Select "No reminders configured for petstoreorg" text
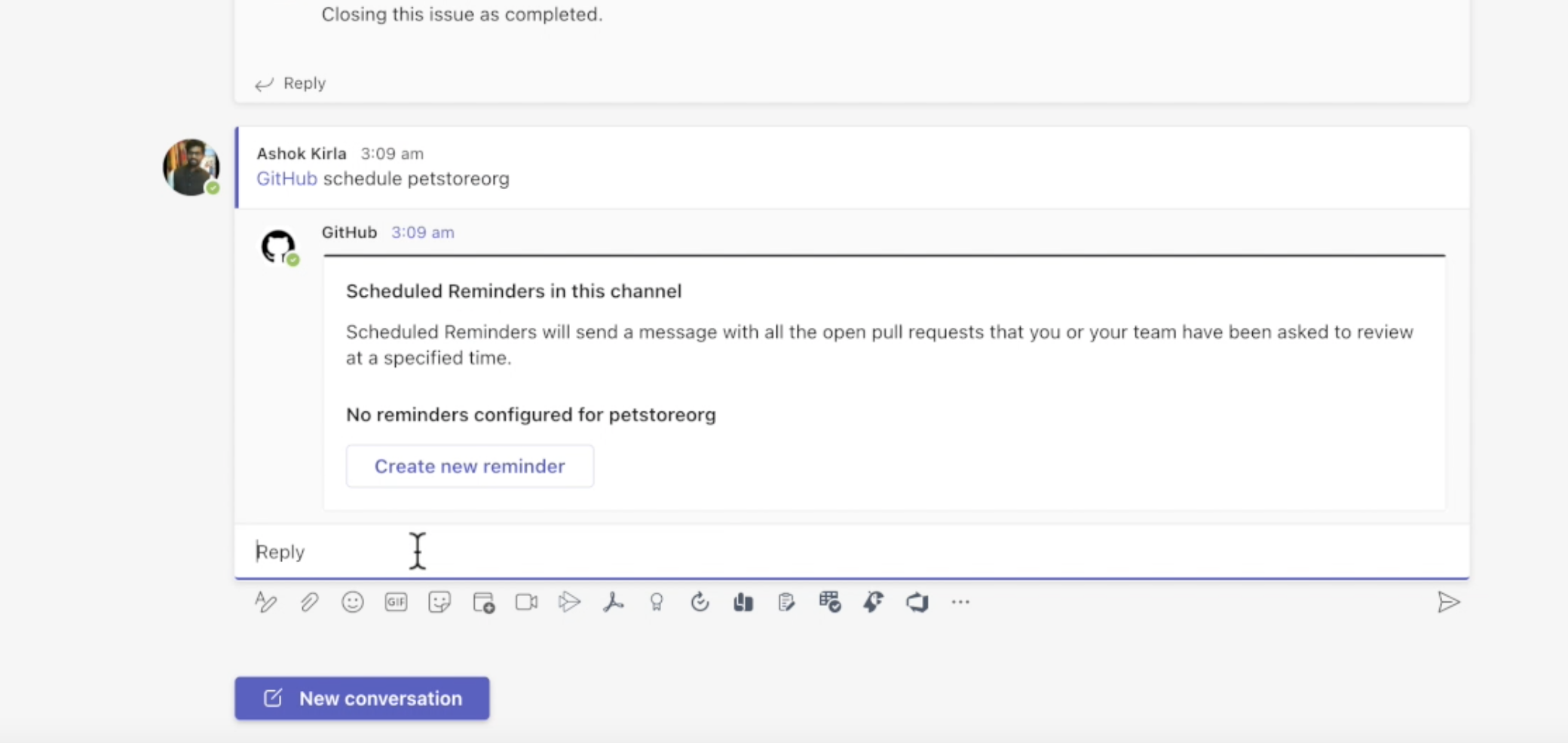 click(531, 414)
